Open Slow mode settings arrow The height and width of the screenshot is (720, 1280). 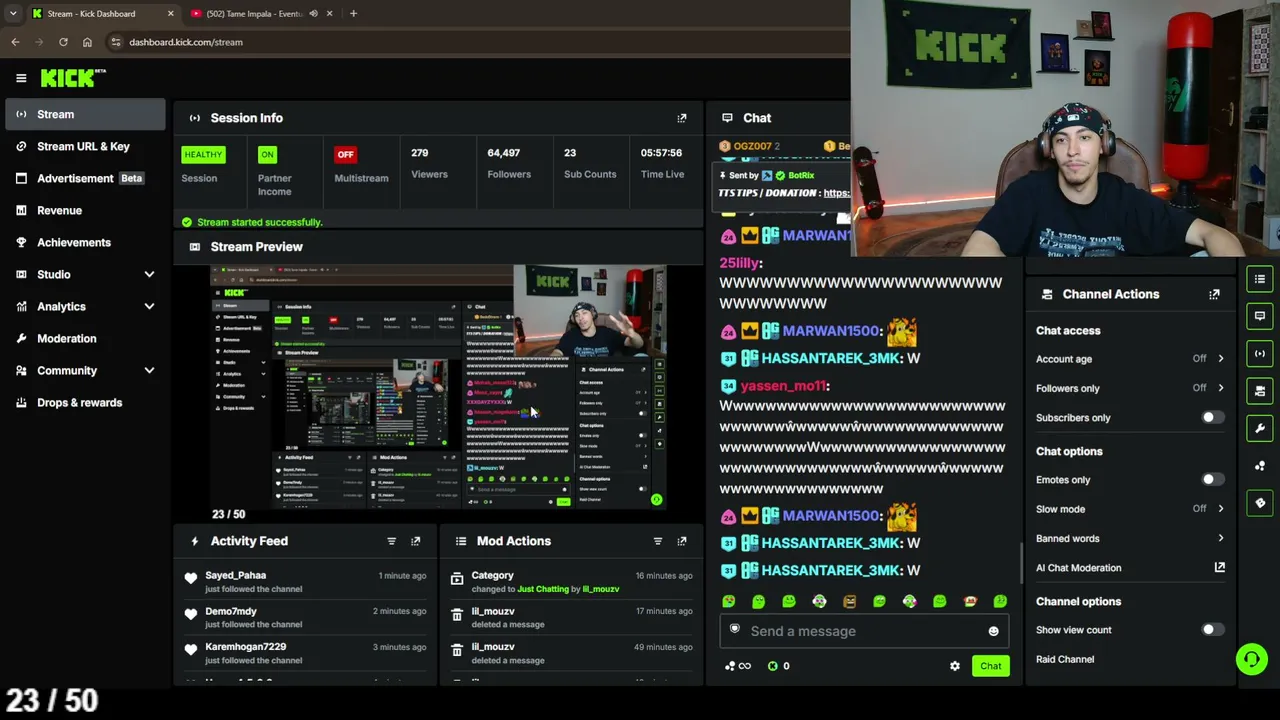[1220, 509]
